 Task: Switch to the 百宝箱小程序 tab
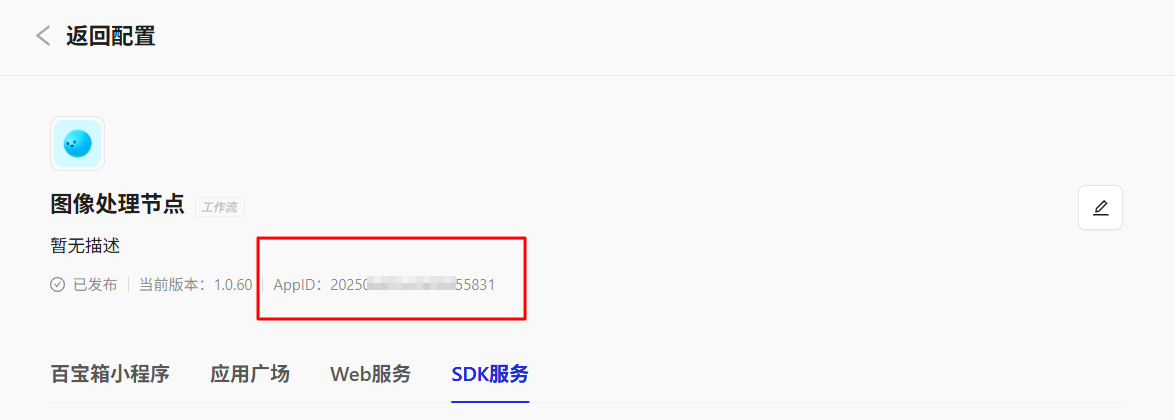tap(110, 374)
